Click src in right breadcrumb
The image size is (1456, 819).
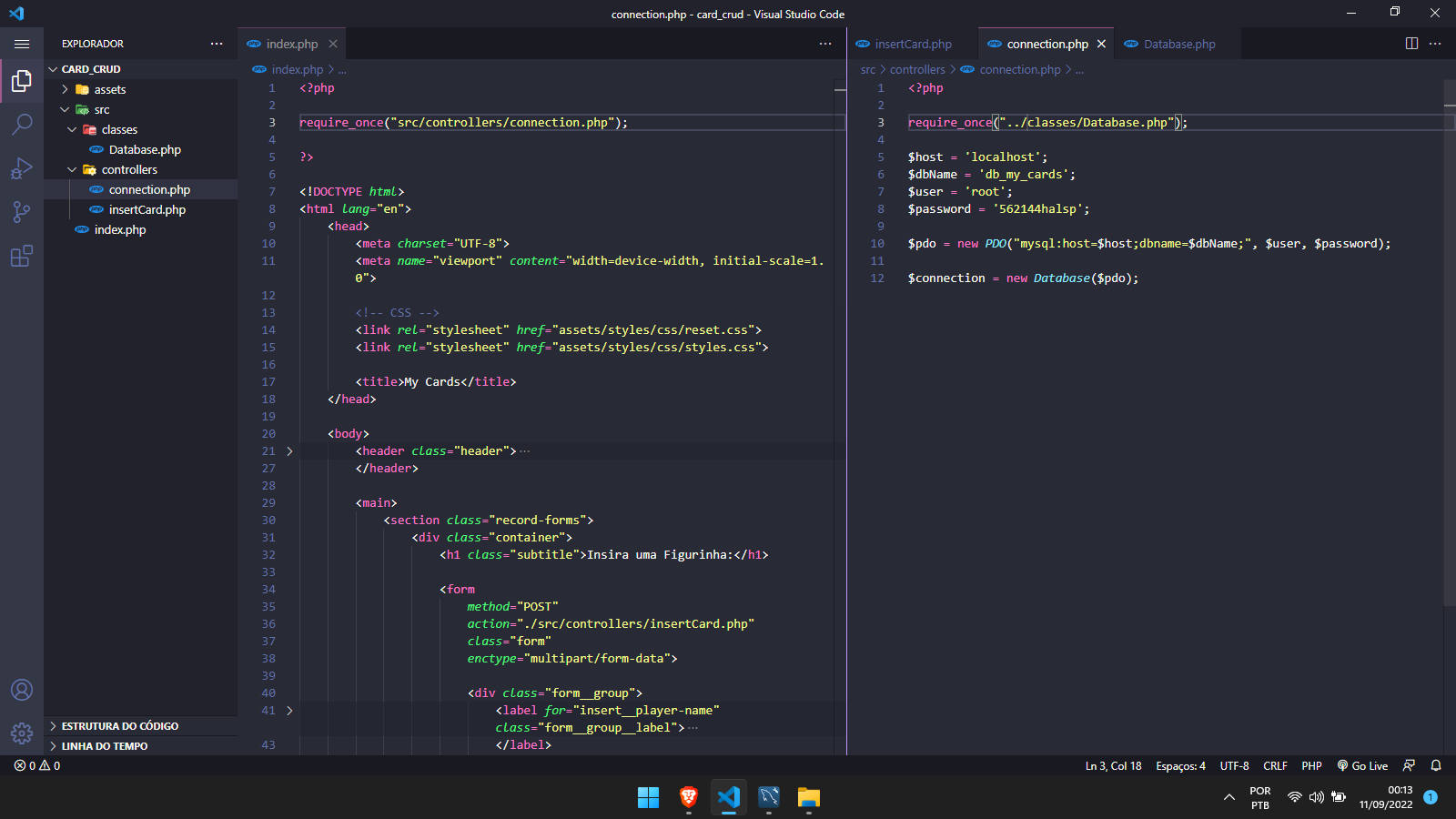tap(868, 69)
